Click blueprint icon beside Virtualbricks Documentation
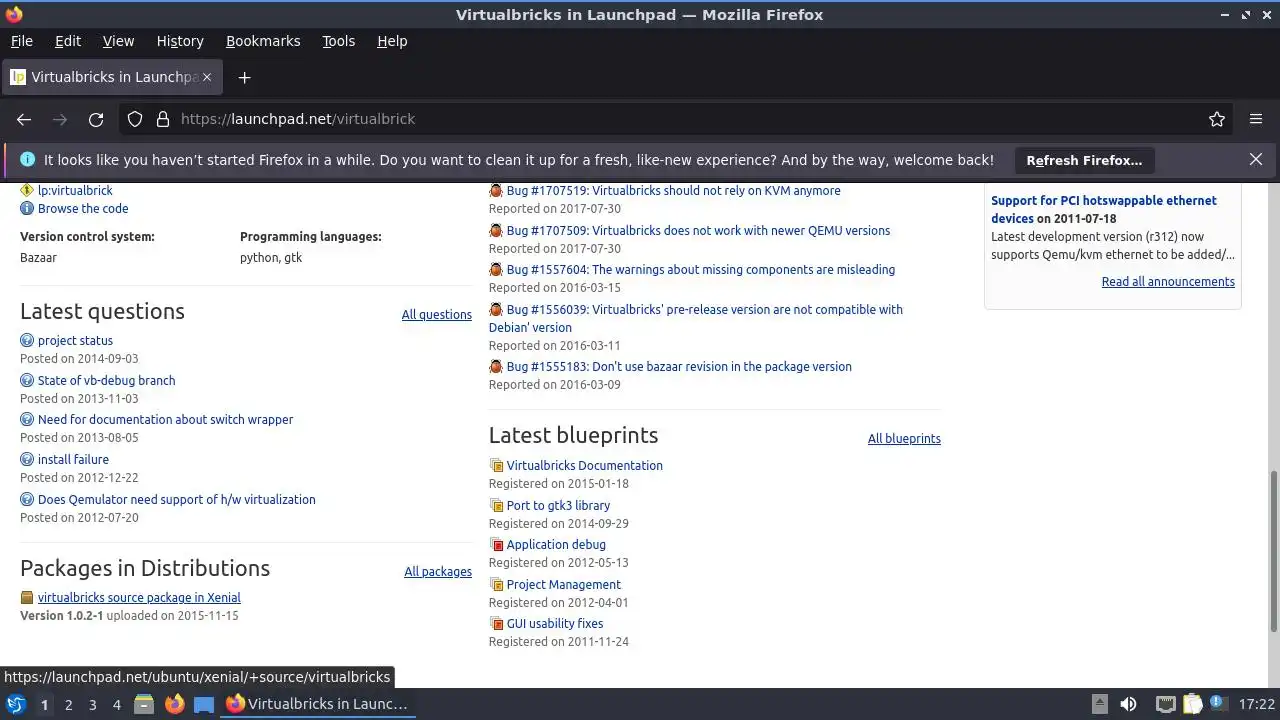Viewport: 1280px width, 720px height. pyautogui.click(x=496, y=466)
